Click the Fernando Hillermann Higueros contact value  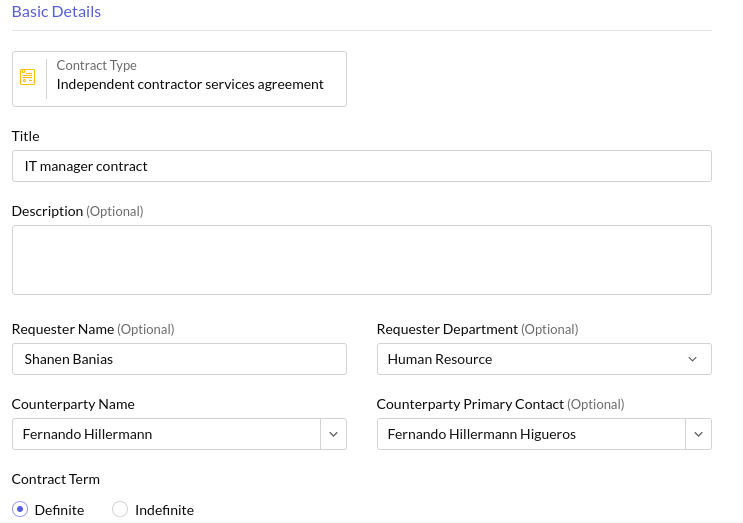tap(482, 434)
